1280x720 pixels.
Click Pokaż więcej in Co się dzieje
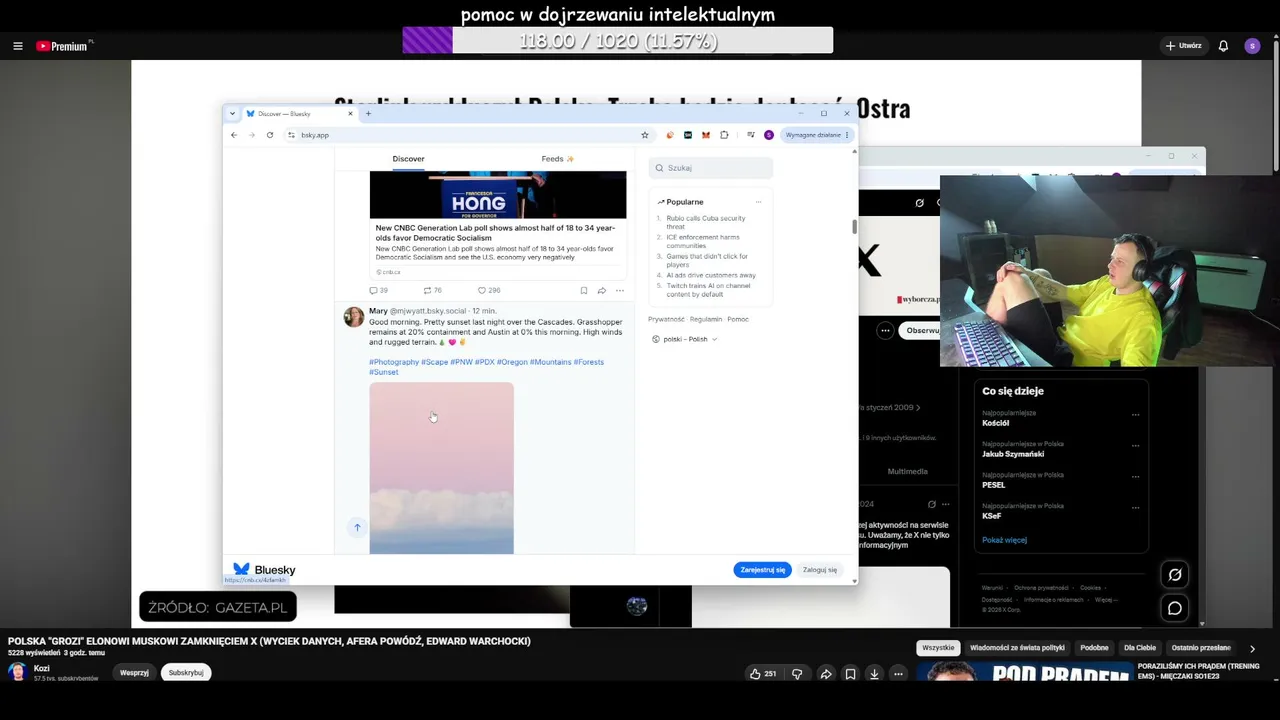[x=1004, y=540]
